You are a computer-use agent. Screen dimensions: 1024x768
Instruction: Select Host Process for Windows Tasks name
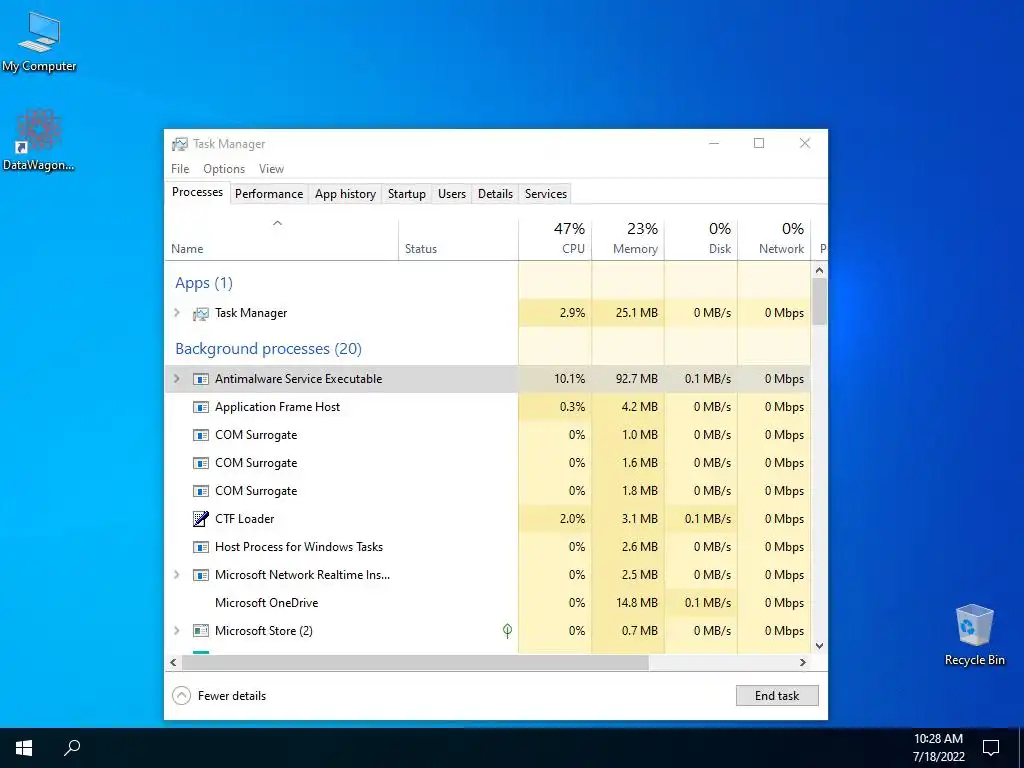[x=299, y=547]
